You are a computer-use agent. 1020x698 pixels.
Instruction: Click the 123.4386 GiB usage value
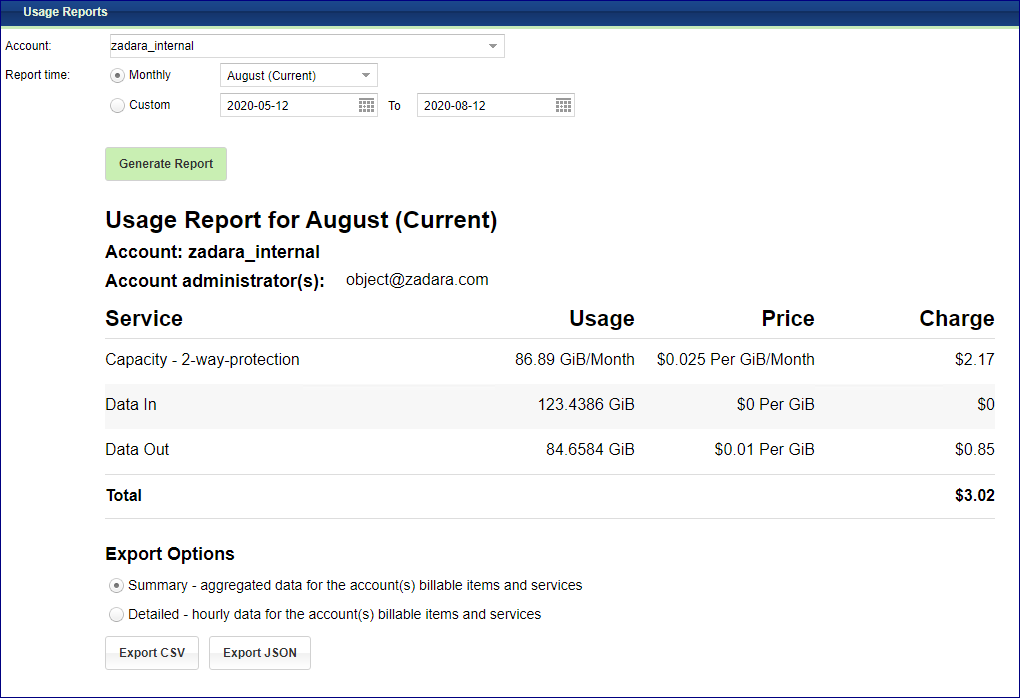585,405
